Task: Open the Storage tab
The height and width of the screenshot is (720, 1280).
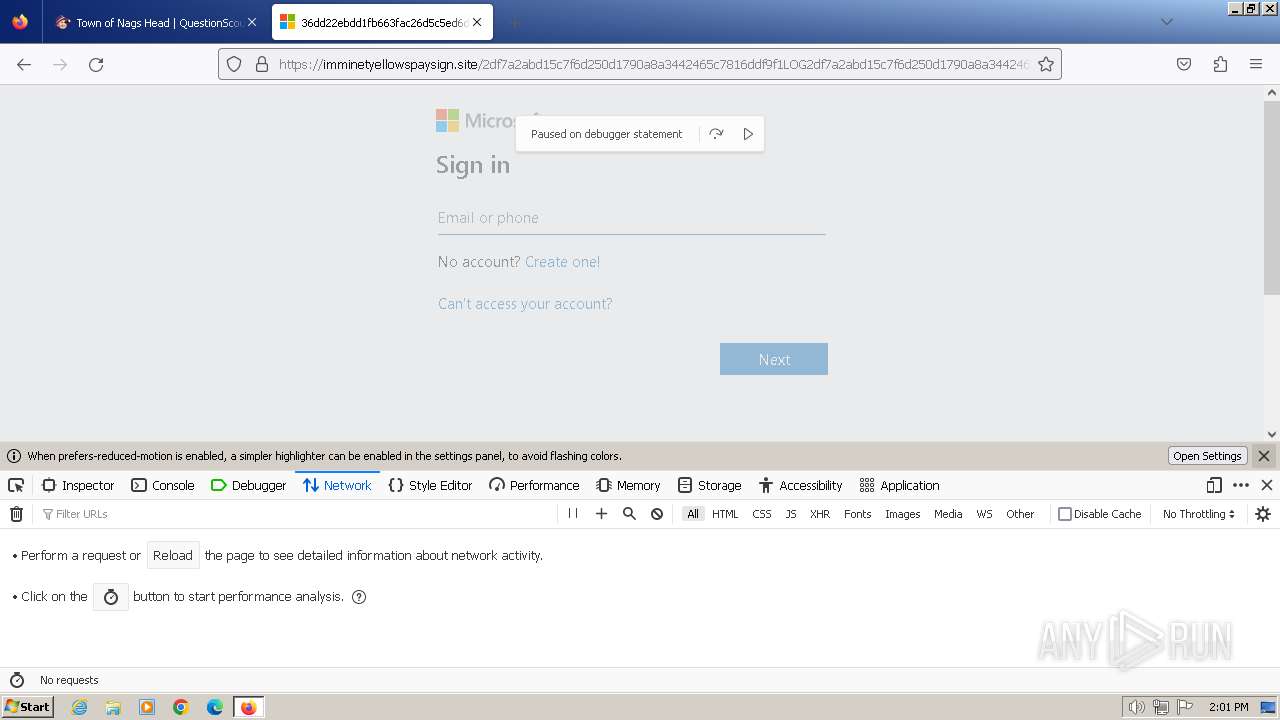Action: click(709, 485)
